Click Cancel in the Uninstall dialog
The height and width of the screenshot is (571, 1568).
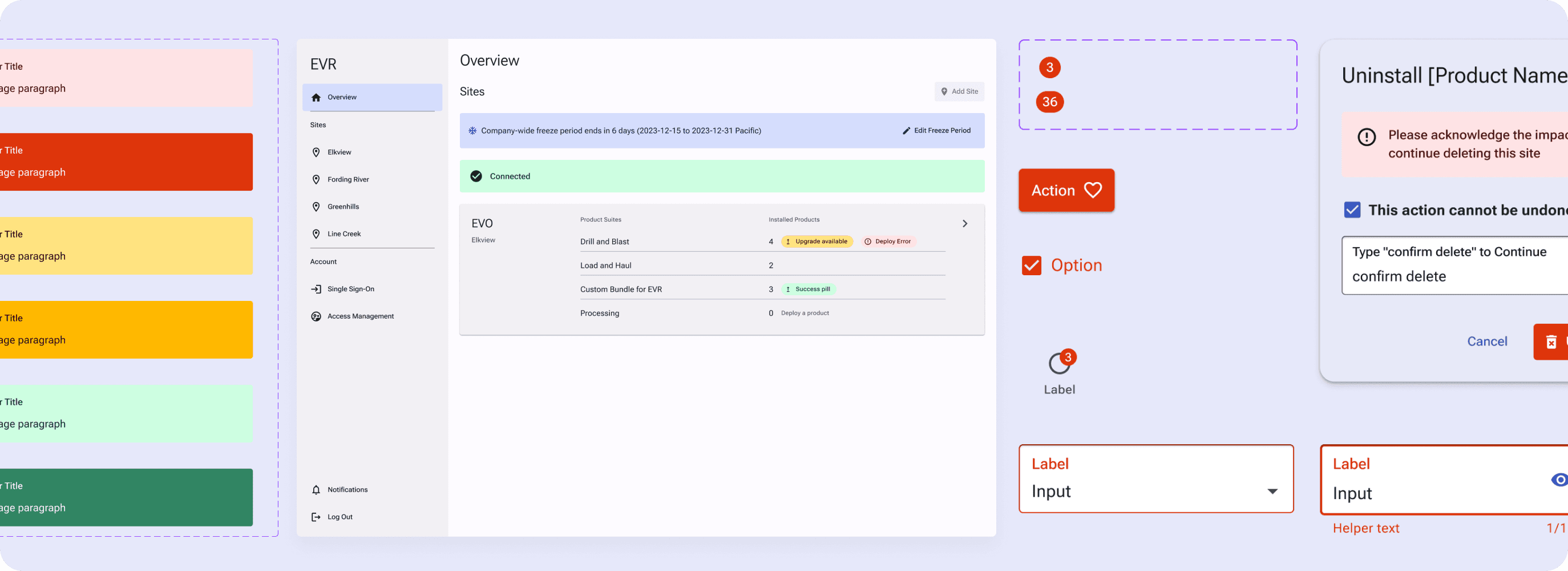coord(1486,341)
